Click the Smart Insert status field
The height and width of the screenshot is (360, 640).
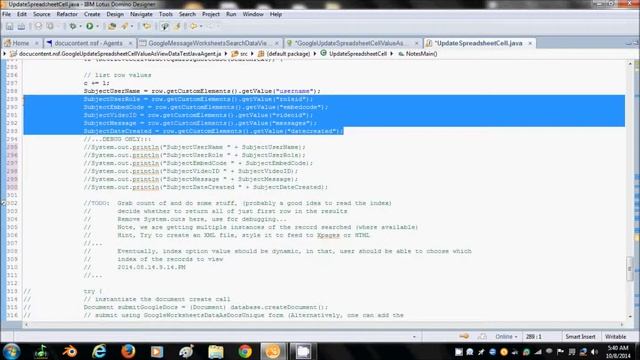point(580,337)
